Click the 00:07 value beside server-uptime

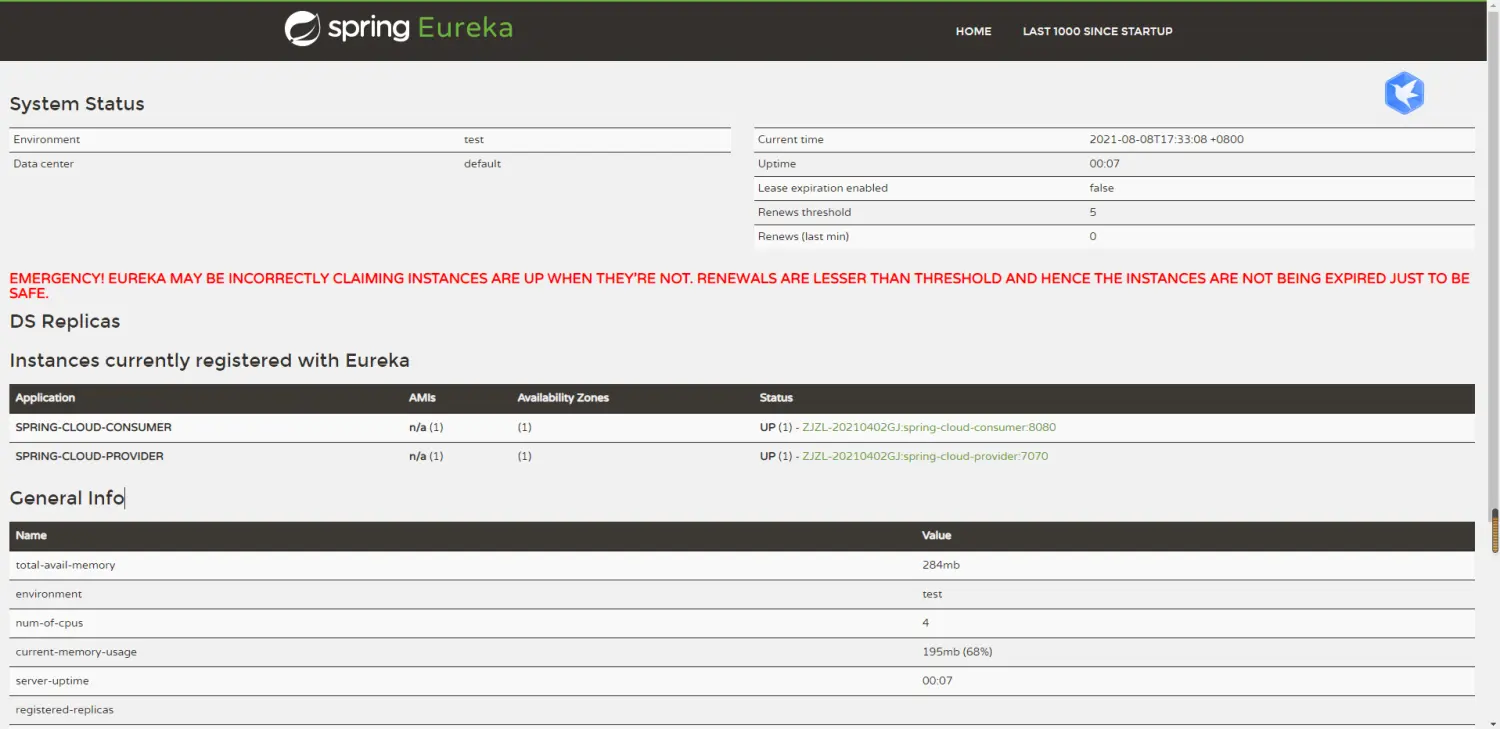937,681
